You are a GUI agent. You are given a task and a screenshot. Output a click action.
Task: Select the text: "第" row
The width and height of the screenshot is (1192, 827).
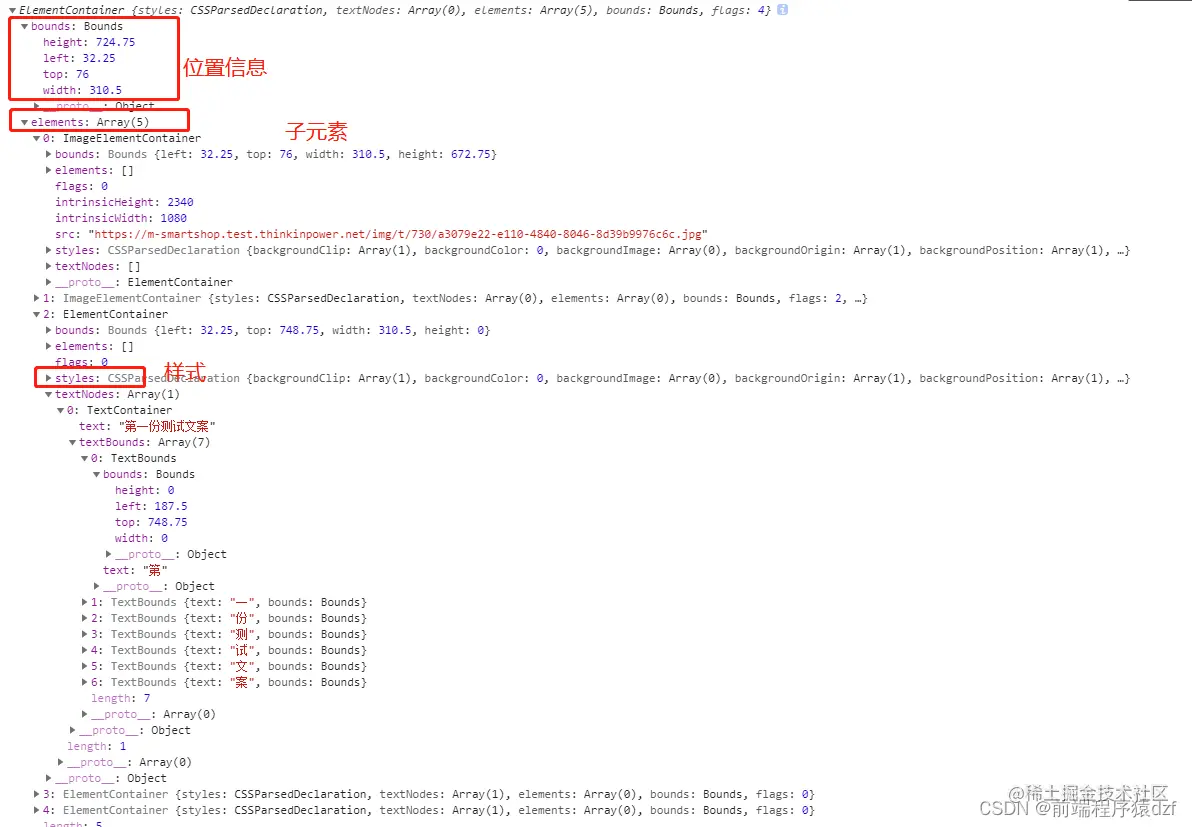[x=135, y=570]
